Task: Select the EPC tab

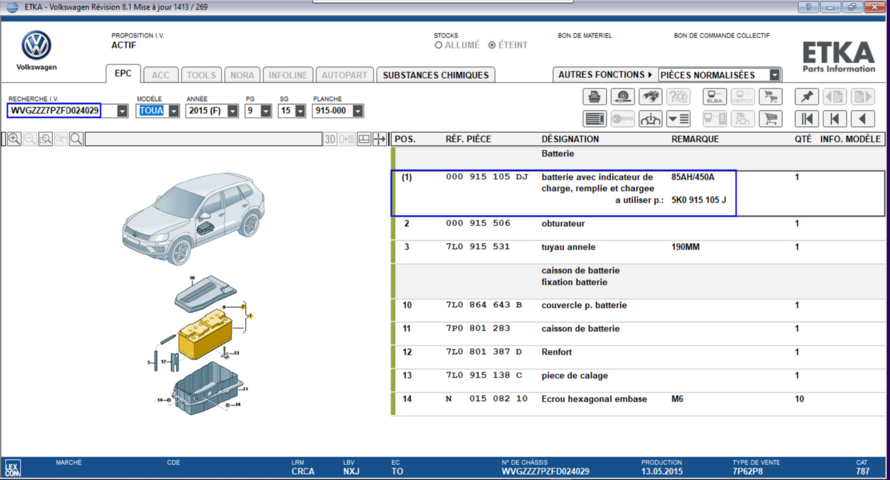Action: point(123,75)
